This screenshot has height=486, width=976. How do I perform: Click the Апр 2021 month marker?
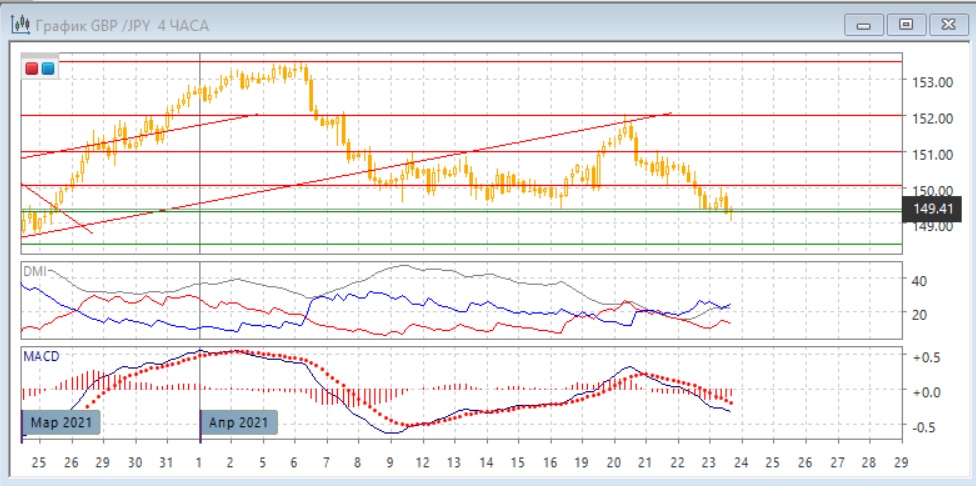click(x=238, y=423)
